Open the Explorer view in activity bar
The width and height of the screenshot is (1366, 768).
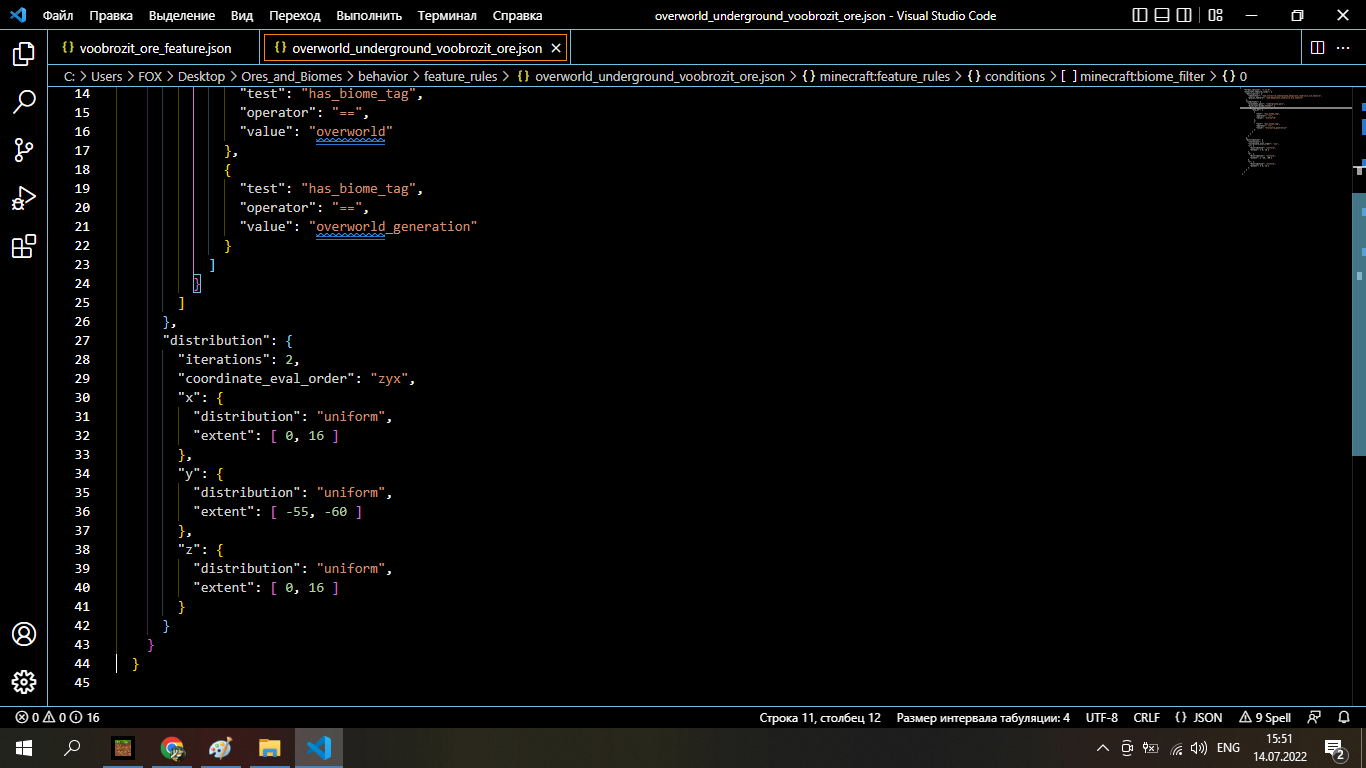(24, 54)
